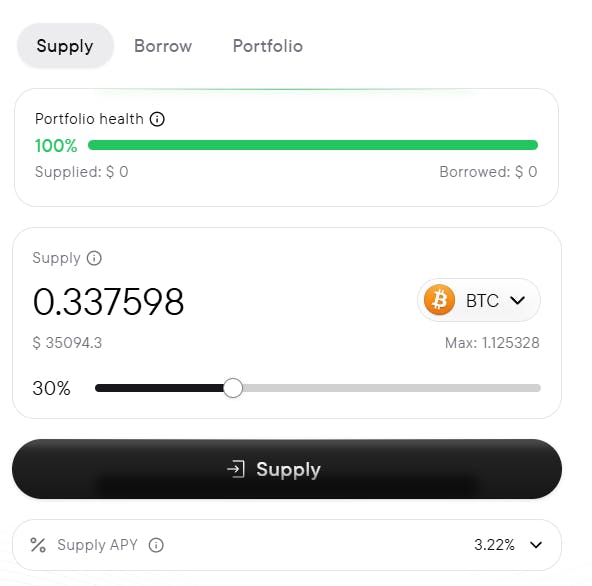Click the grey unfilled part of the supply slider
This screenshot has width=592, height=586.
coord(392,388)
